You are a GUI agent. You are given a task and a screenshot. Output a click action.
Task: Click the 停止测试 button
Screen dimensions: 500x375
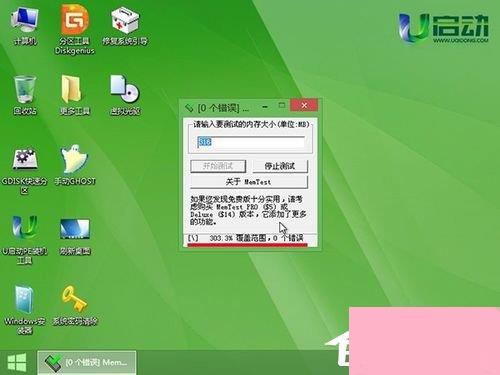tap(280, 166)
